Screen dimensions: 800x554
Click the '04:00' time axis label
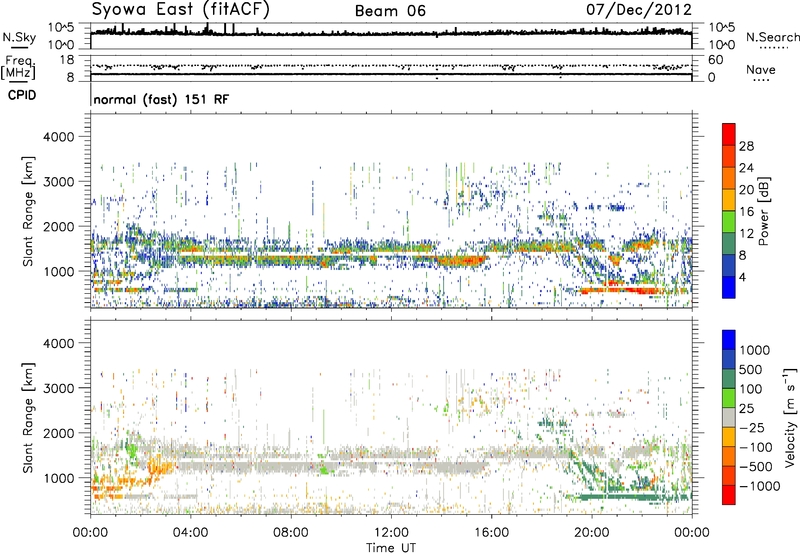[190, 533]
